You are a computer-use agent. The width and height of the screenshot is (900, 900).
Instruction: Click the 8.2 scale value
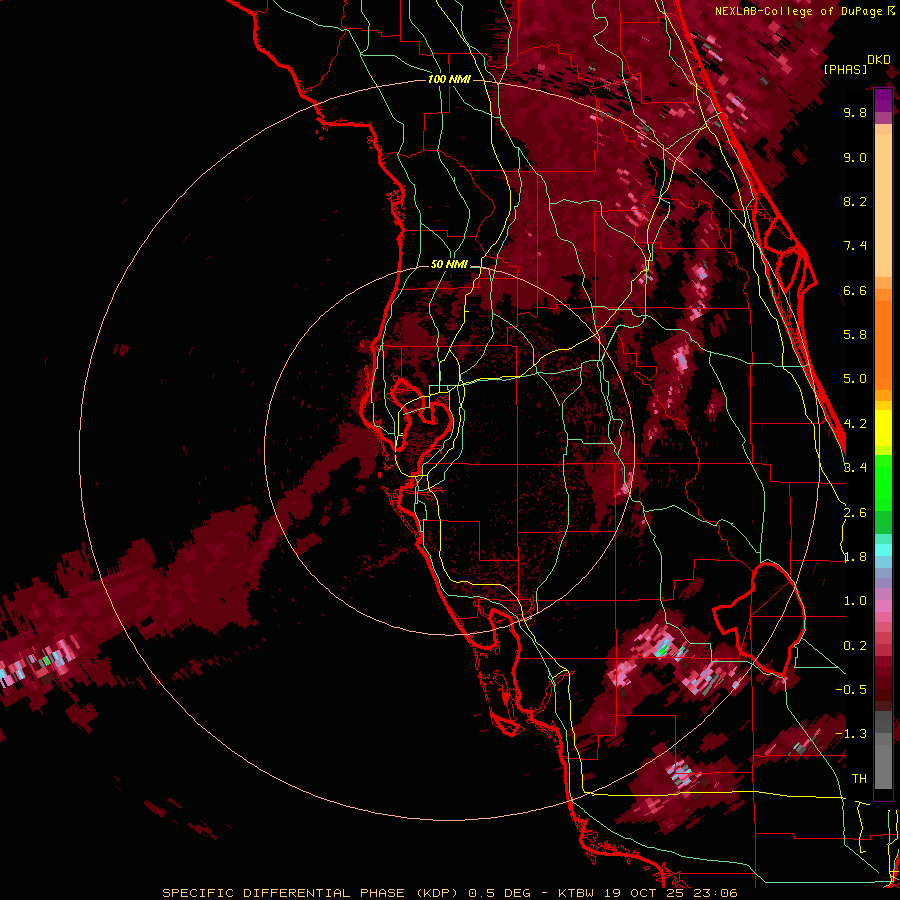(855, 201)
